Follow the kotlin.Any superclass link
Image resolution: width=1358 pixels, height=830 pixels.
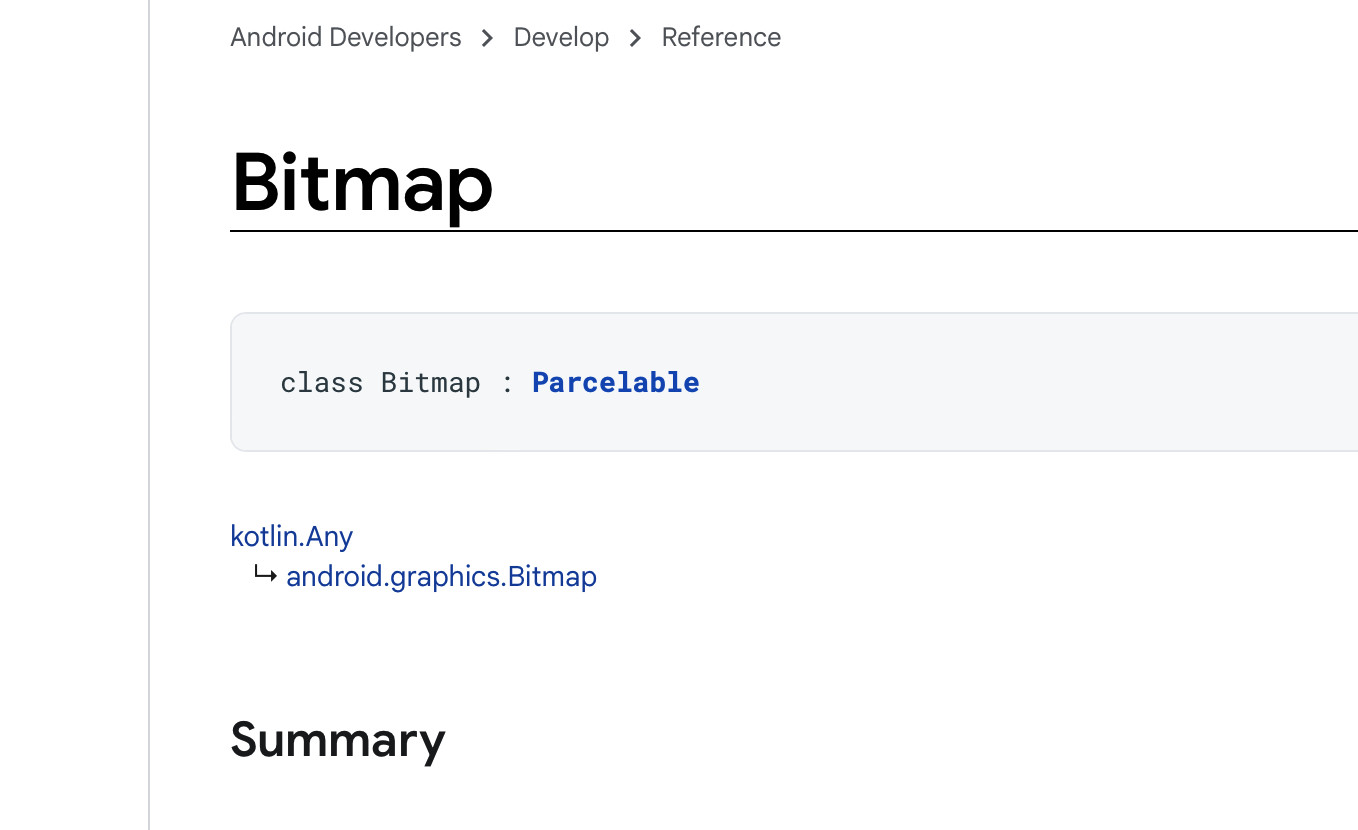click(x=291, y=536)
